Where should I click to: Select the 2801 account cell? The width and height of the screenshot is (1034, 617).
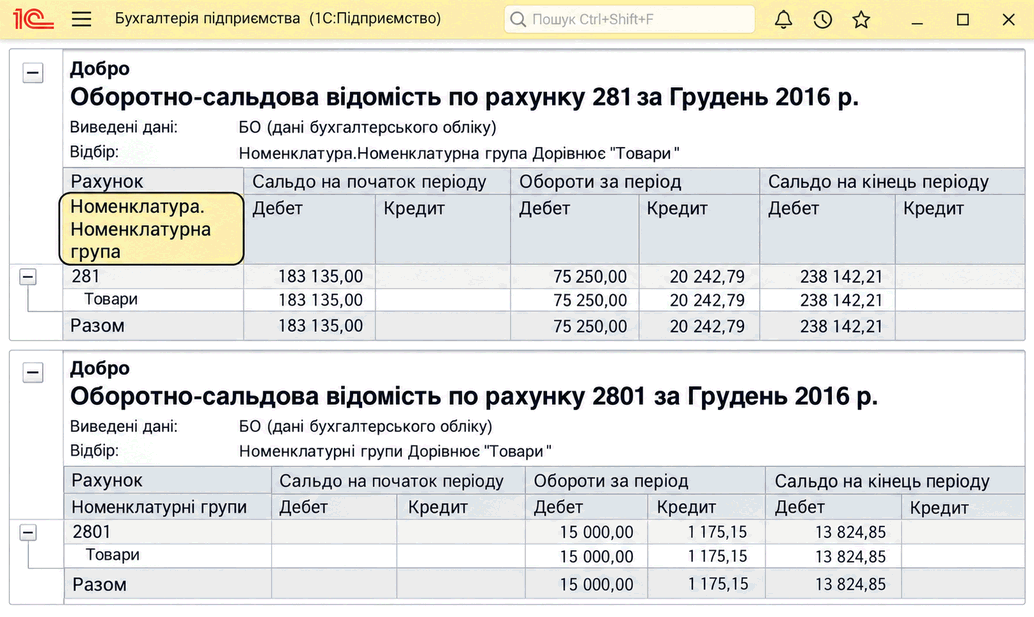click(x=167, y=532)
